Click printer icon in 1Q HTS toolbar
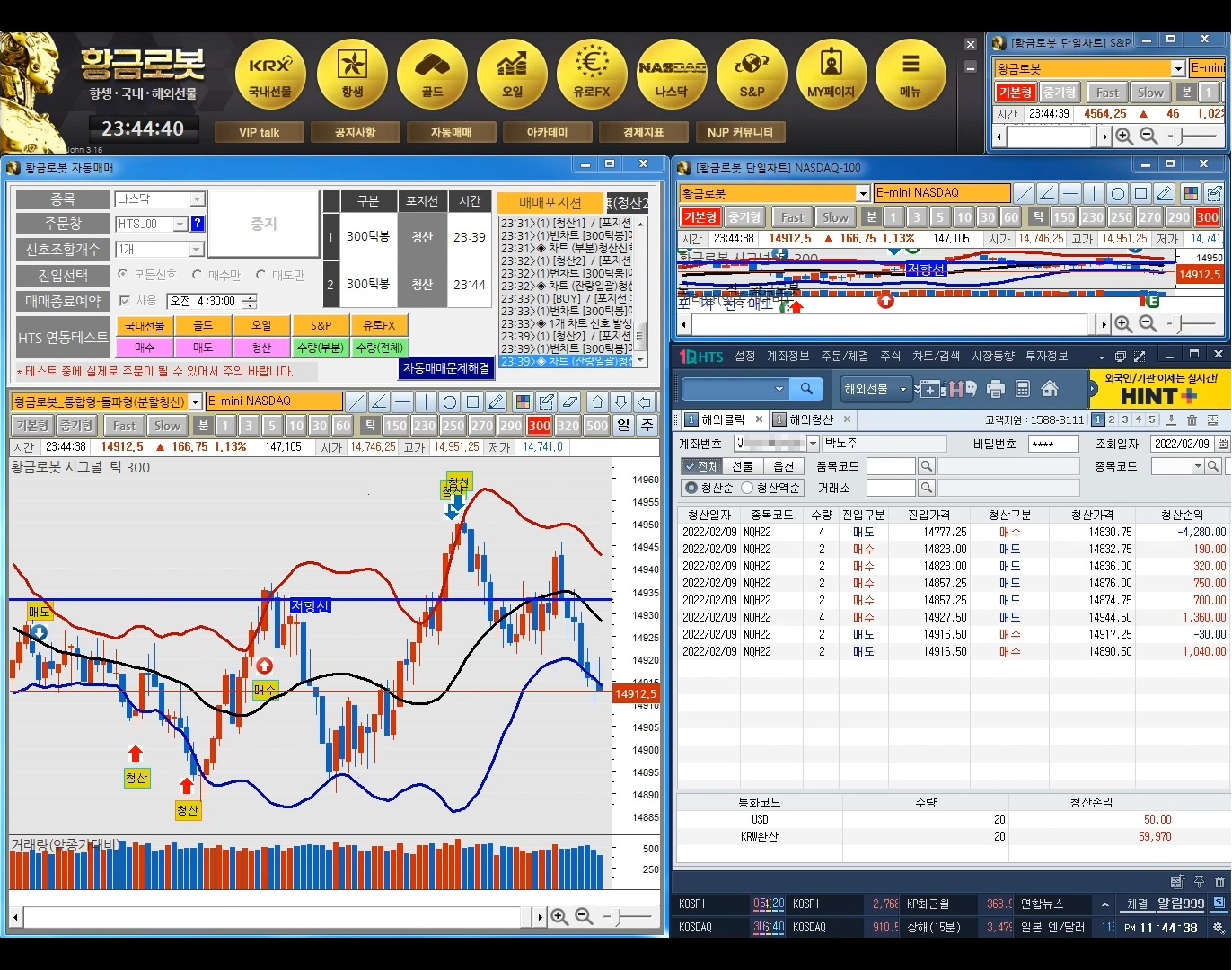This screenshot has height=970, width=1232. (x=996, y=389)
